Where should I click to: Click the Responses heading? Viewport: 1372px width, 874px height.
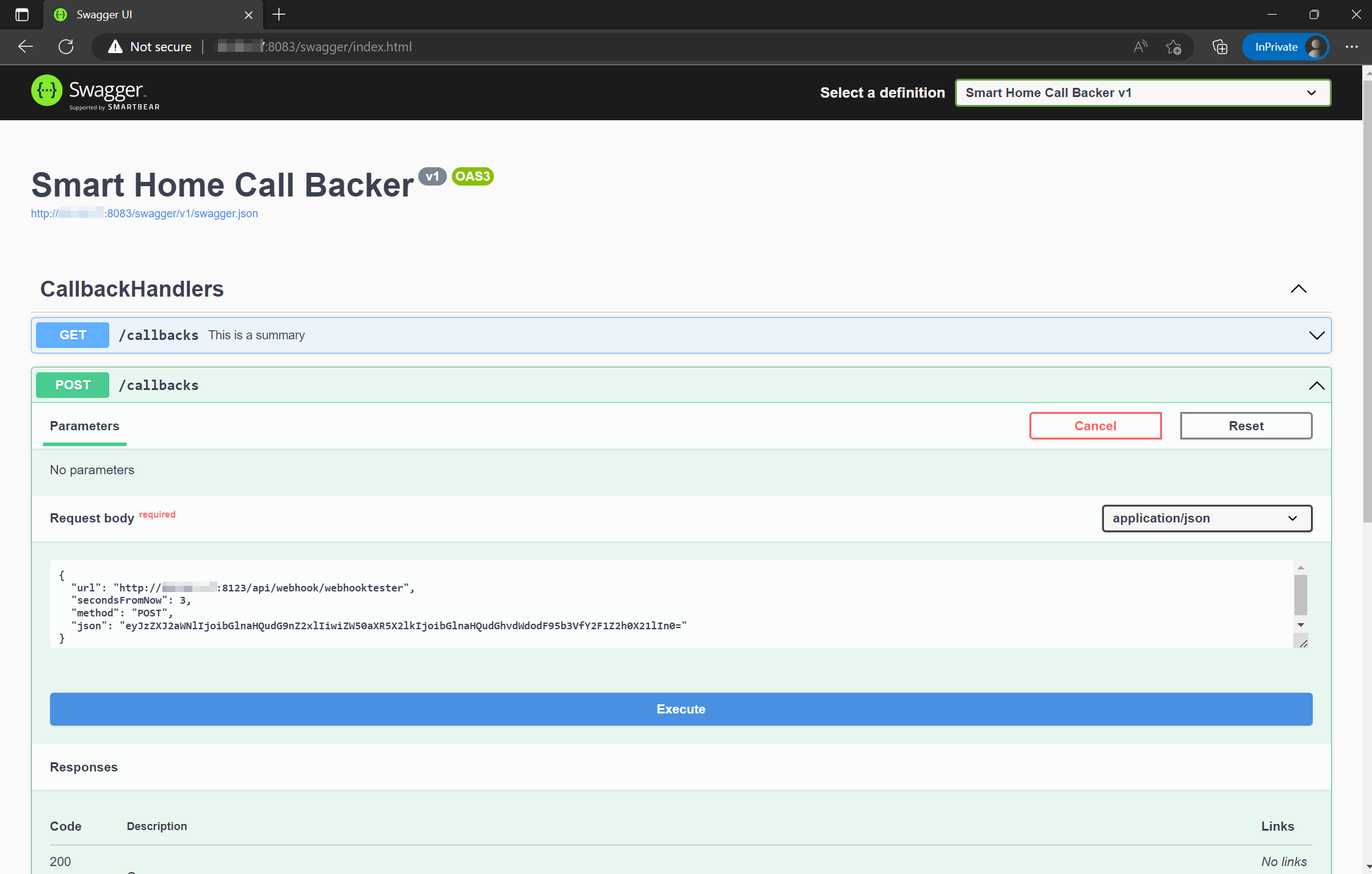pos(84,767)
